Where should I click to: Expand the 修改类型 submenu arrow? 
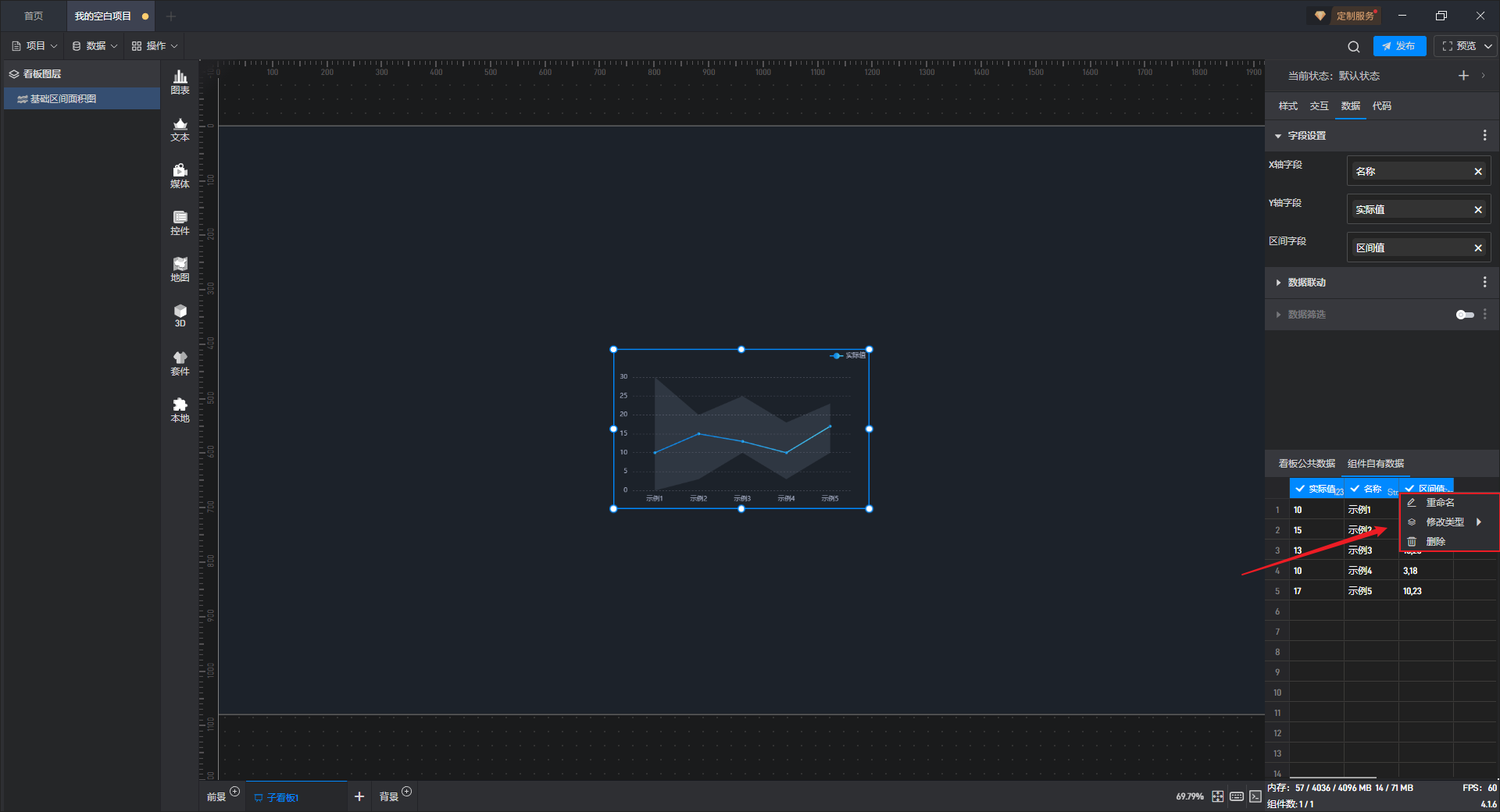[1478, 522]
